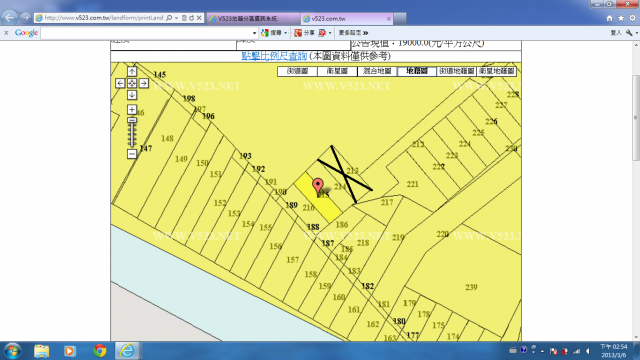Open the Google toolbar search box dropdown
The height and width of the screenshot is (360, 640).
coord(254,33)
